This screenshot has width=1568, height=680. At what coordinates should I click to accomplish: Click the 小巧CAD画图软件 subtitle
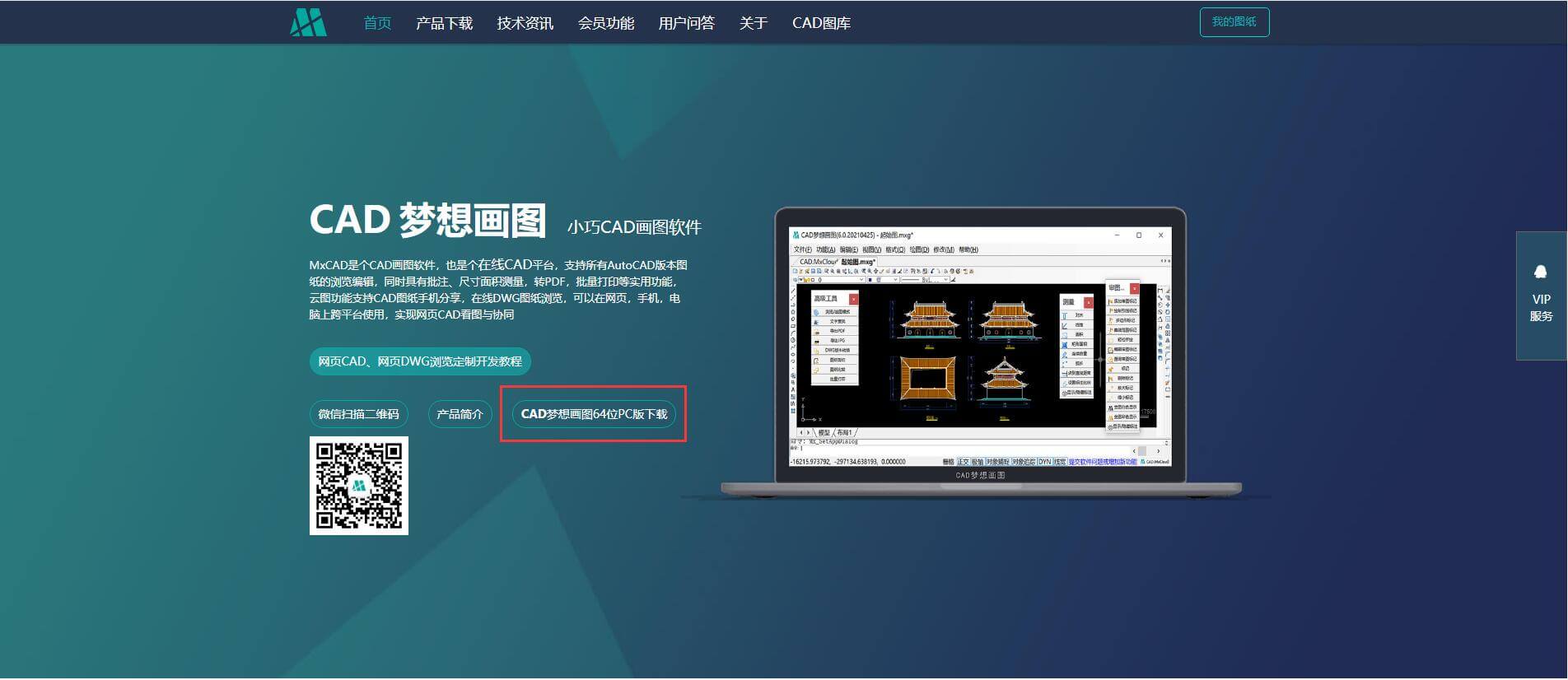point(634,227)
